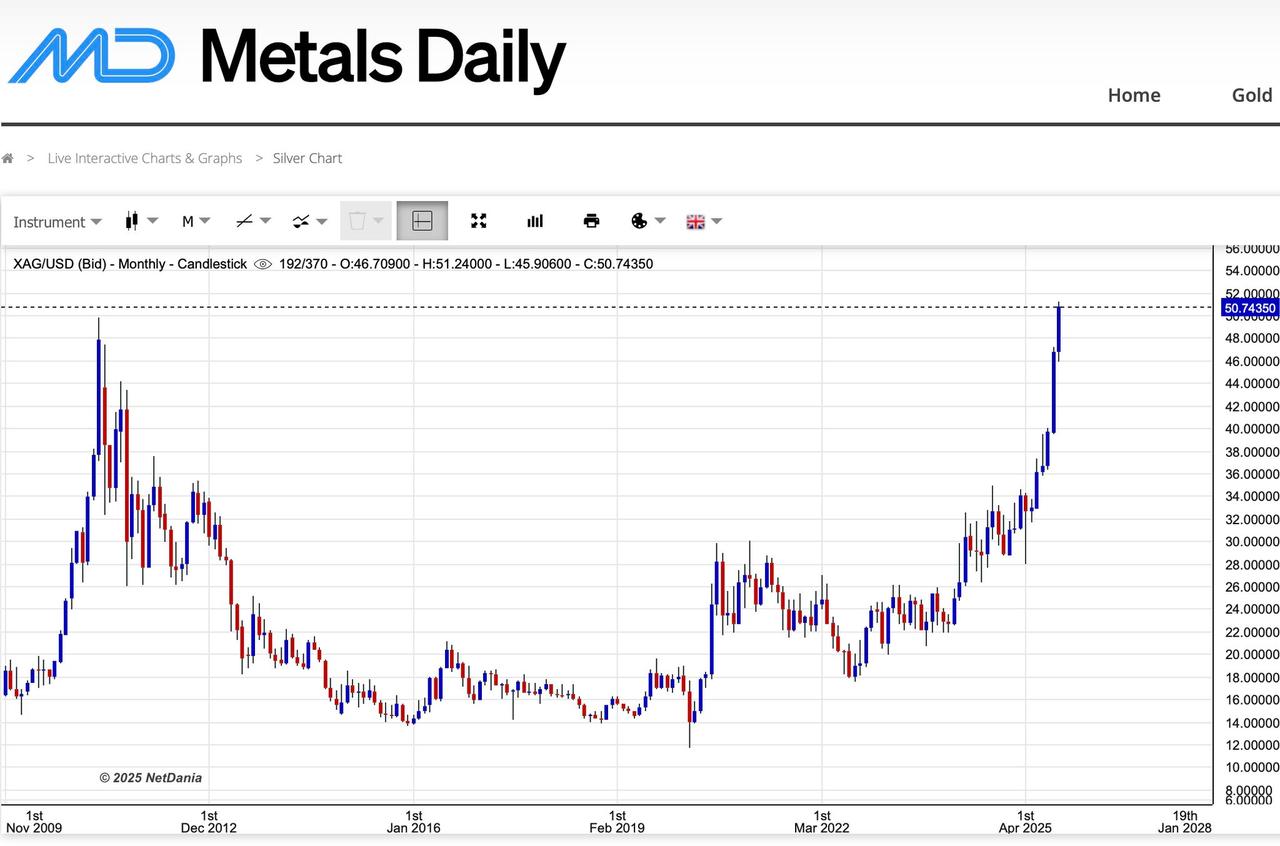Click the Metals Daily logo
The width and height of the screenshot is (1280, 846).
coord(287,56)
